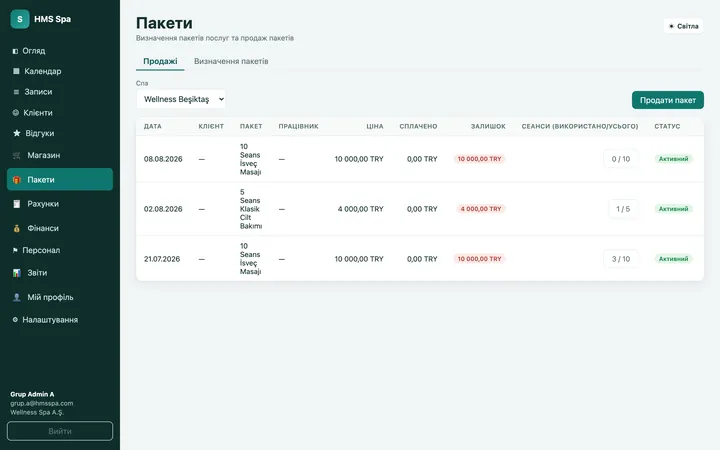The height and width of the screenshot is (450, 720).
Task: Open Звіти in the sidebar
Action: click(x=60, y=273)
